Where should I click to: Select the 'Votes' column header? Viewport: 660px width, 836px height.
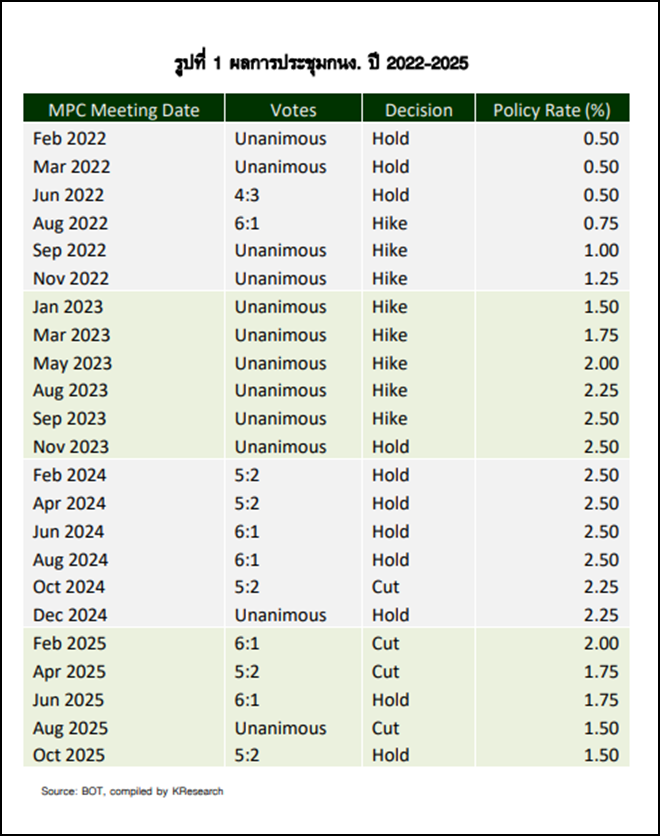(x=293, y=110)
